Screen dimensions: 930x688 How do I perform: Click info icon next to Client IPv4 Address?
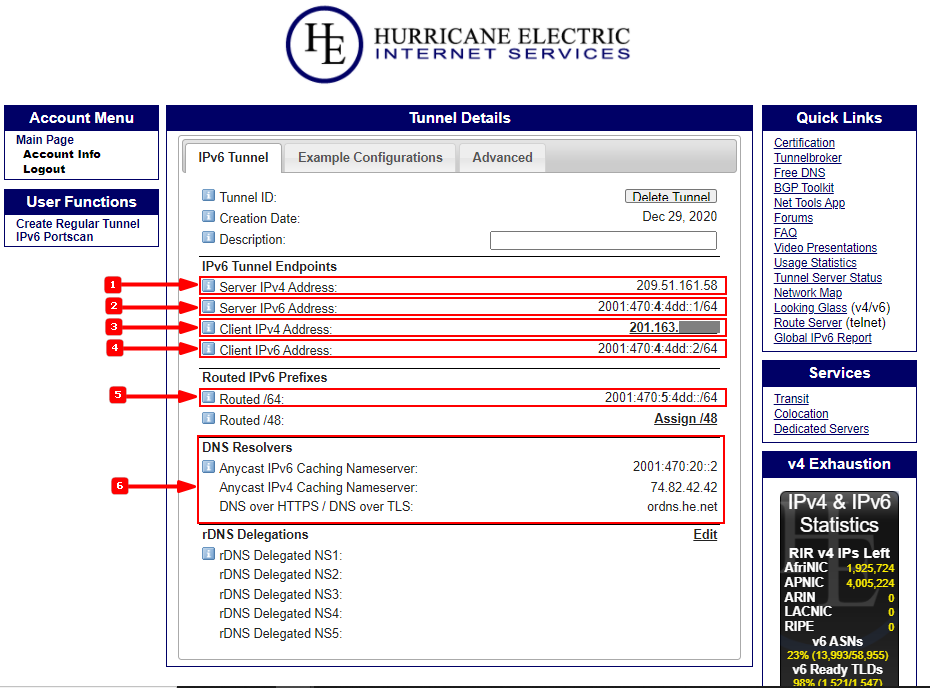point(208,328)
